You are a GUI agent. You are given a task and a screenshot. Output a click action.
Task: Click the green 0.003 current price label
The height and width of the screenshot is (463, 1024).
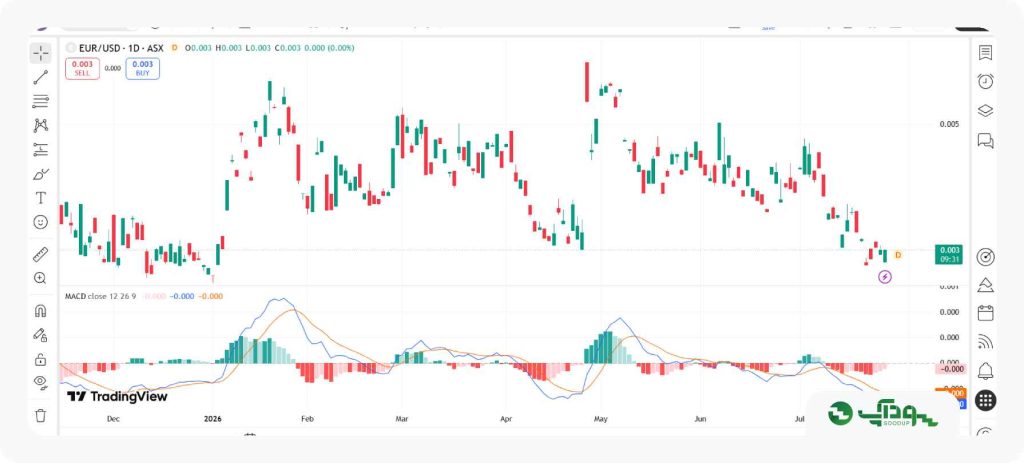(x=950, y=254)
